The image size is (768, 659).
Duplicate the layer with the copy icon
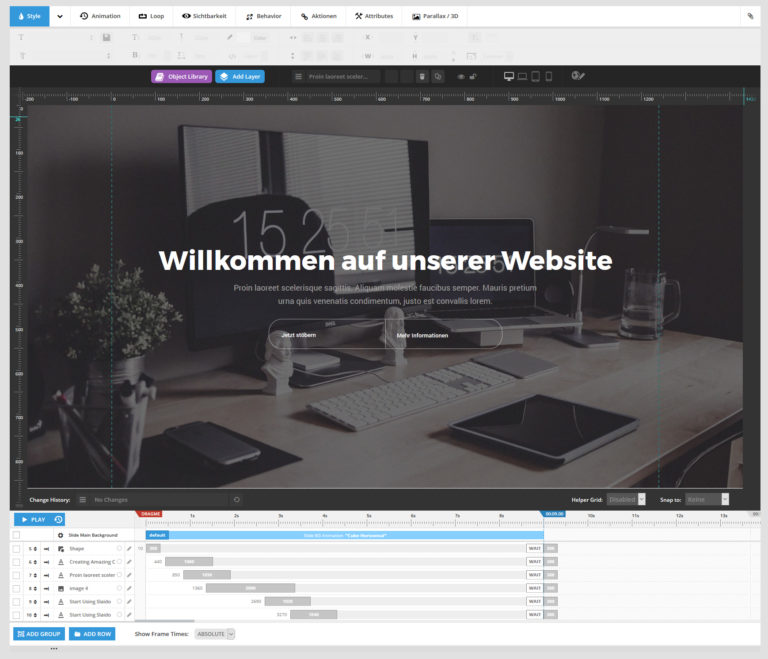[438, 76]
